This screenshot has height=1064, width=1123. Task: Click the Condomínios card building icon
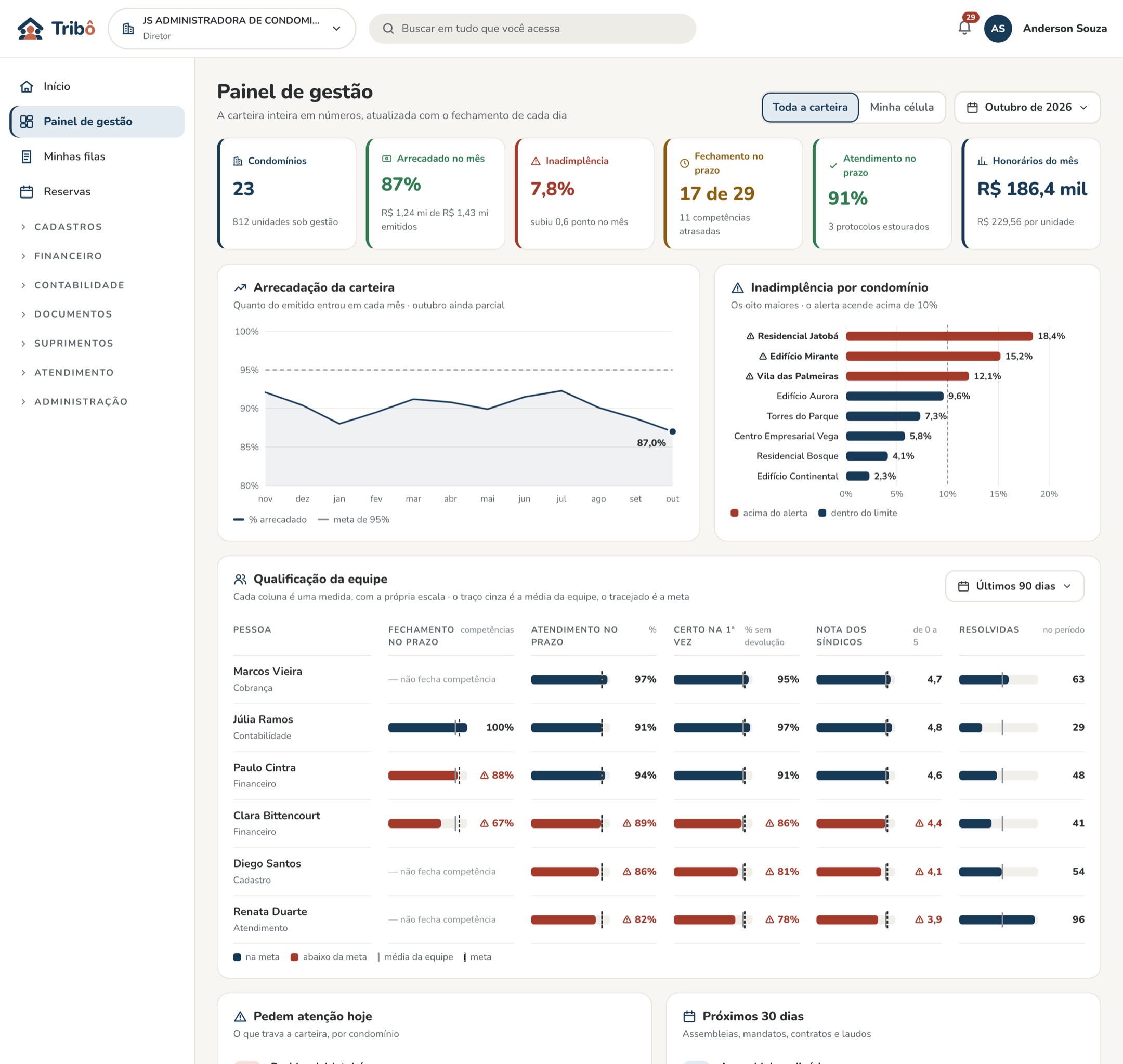click(238, 161)
